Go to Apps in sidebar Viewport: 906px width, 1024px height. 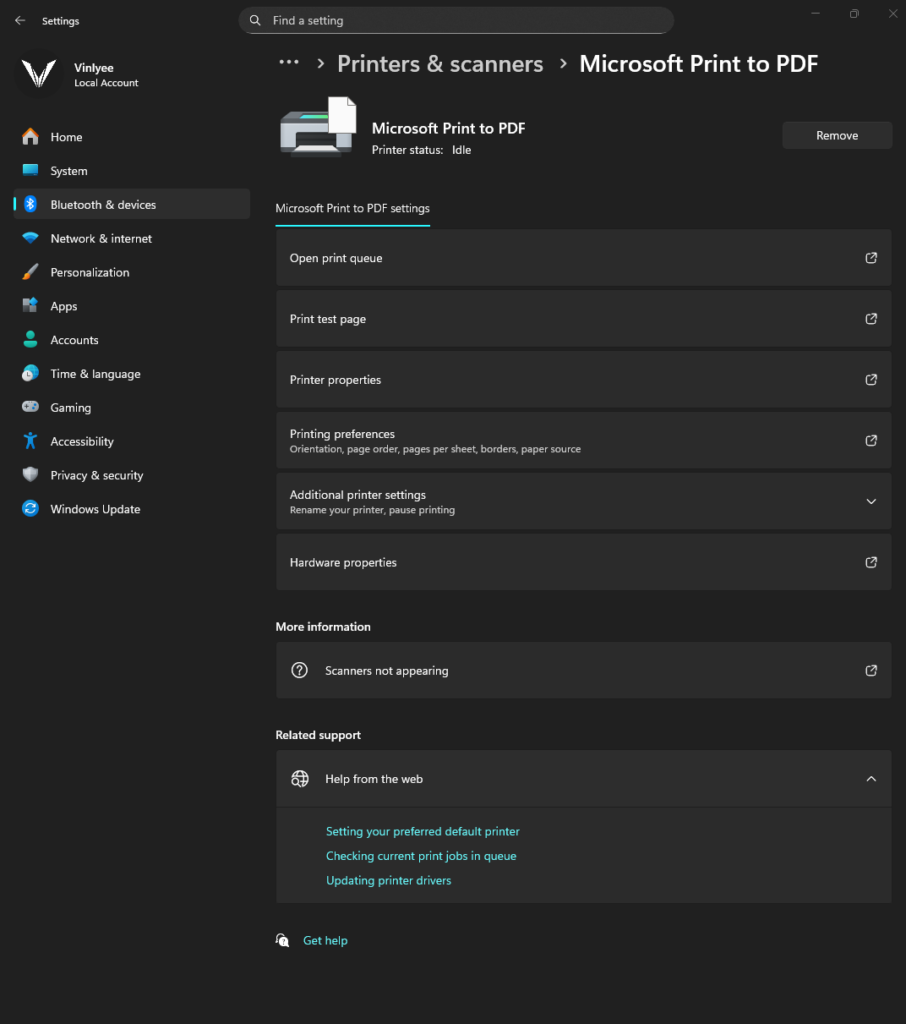tap(64, 306)
